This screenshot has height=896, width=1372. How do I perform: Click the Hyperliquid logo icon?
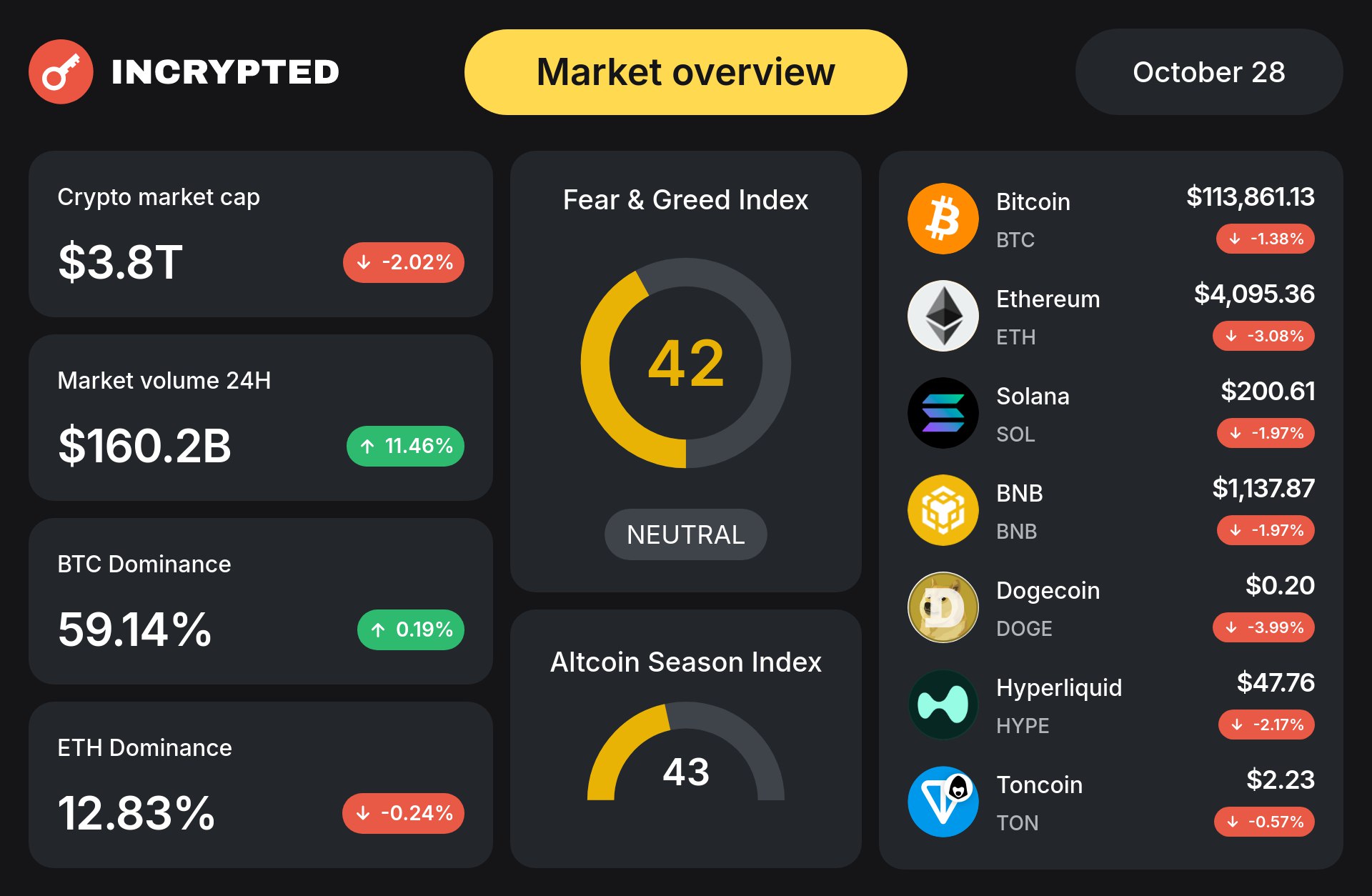[x=943, y=705]
